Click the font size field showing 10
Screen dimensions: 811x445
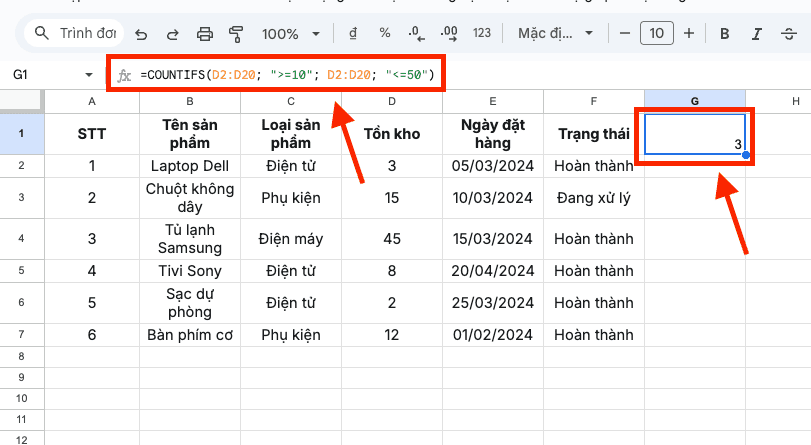tap(657, 34)
